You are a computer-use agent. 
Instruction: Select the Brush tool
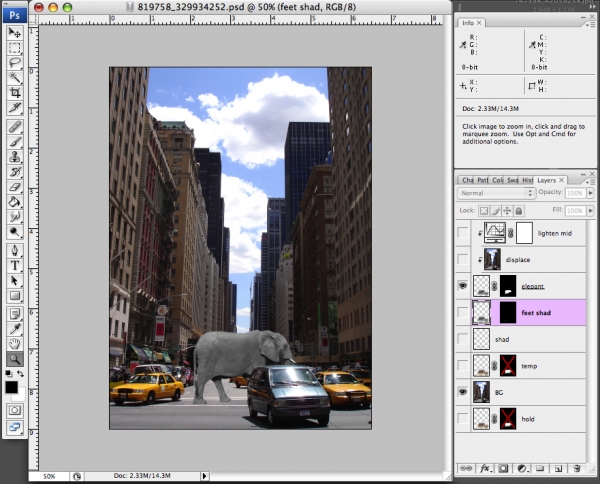click(15, 142)
